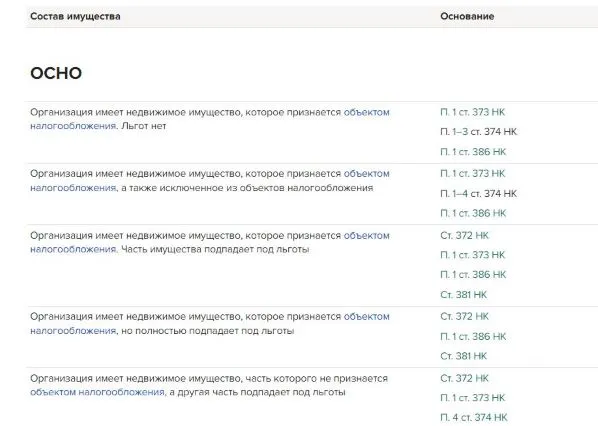Viewport: 598px width, 426px height.
Task: Open 'П. 1 ст. 386 НК' in 'исключенное из объектов' row
Action: tap(473, 213)
